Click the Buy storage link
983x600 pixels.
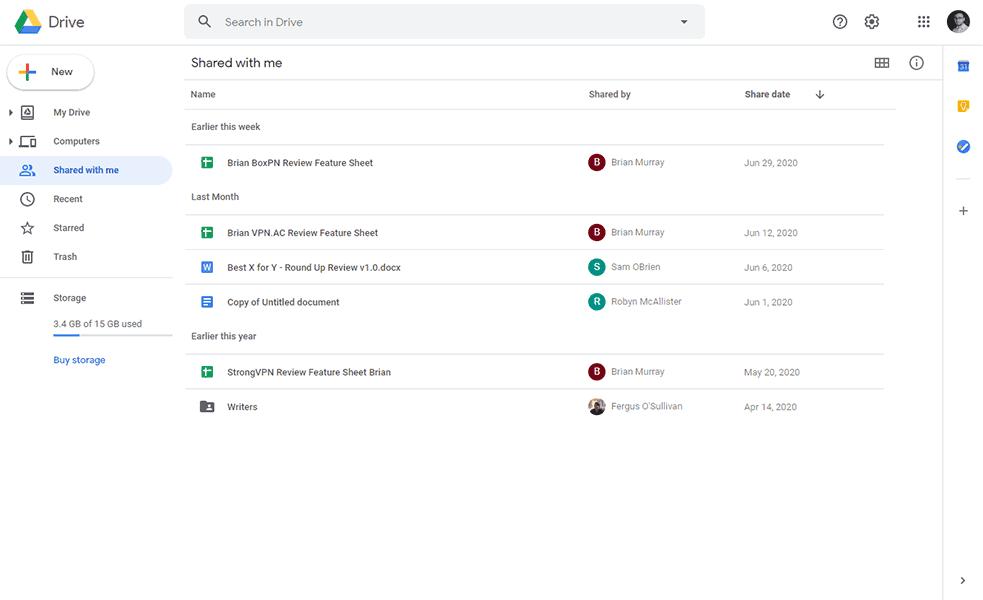[79, 359]
